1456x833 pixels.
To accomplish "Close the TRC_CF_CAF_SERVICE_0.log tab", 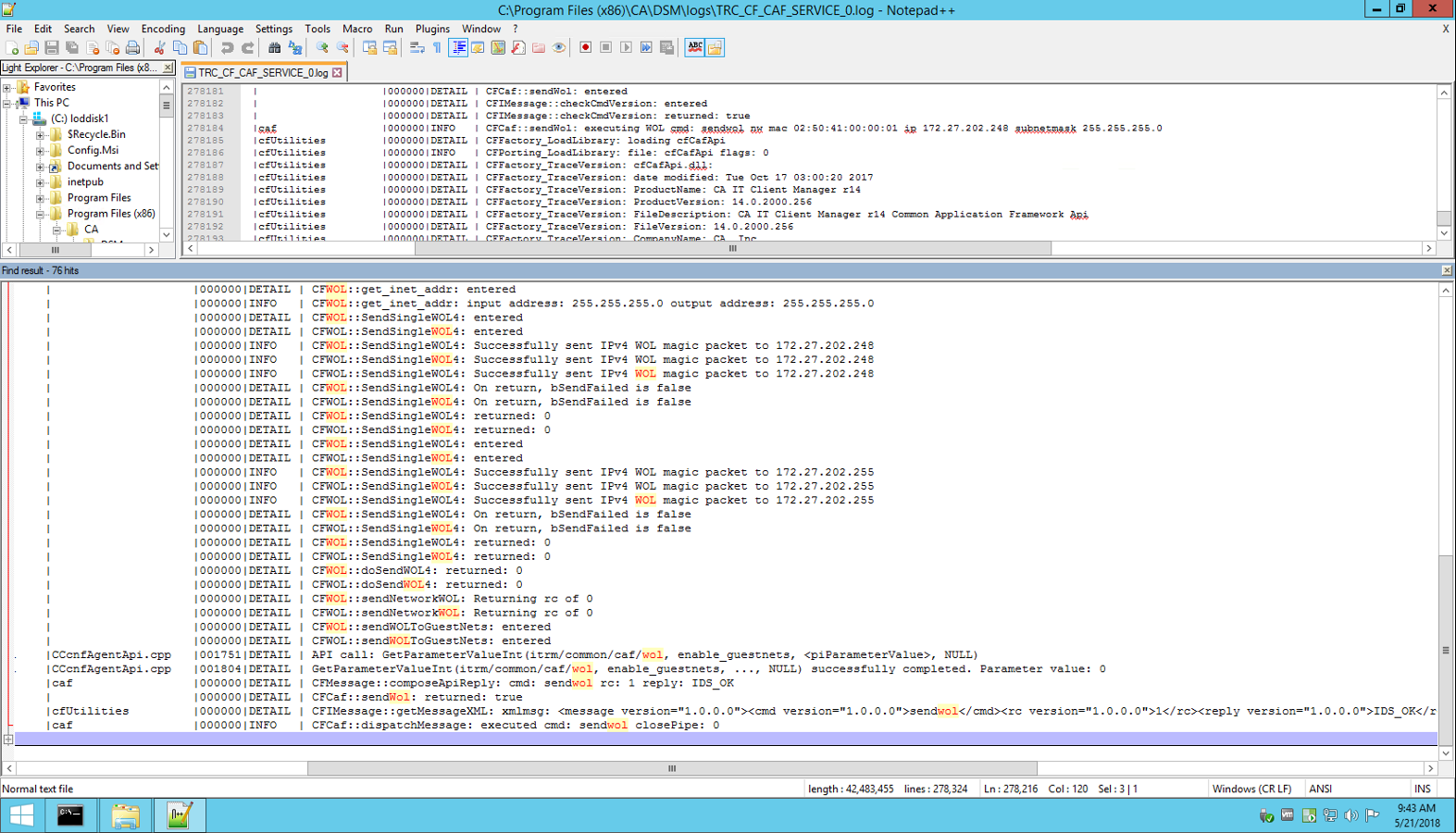I will point(337,72).
